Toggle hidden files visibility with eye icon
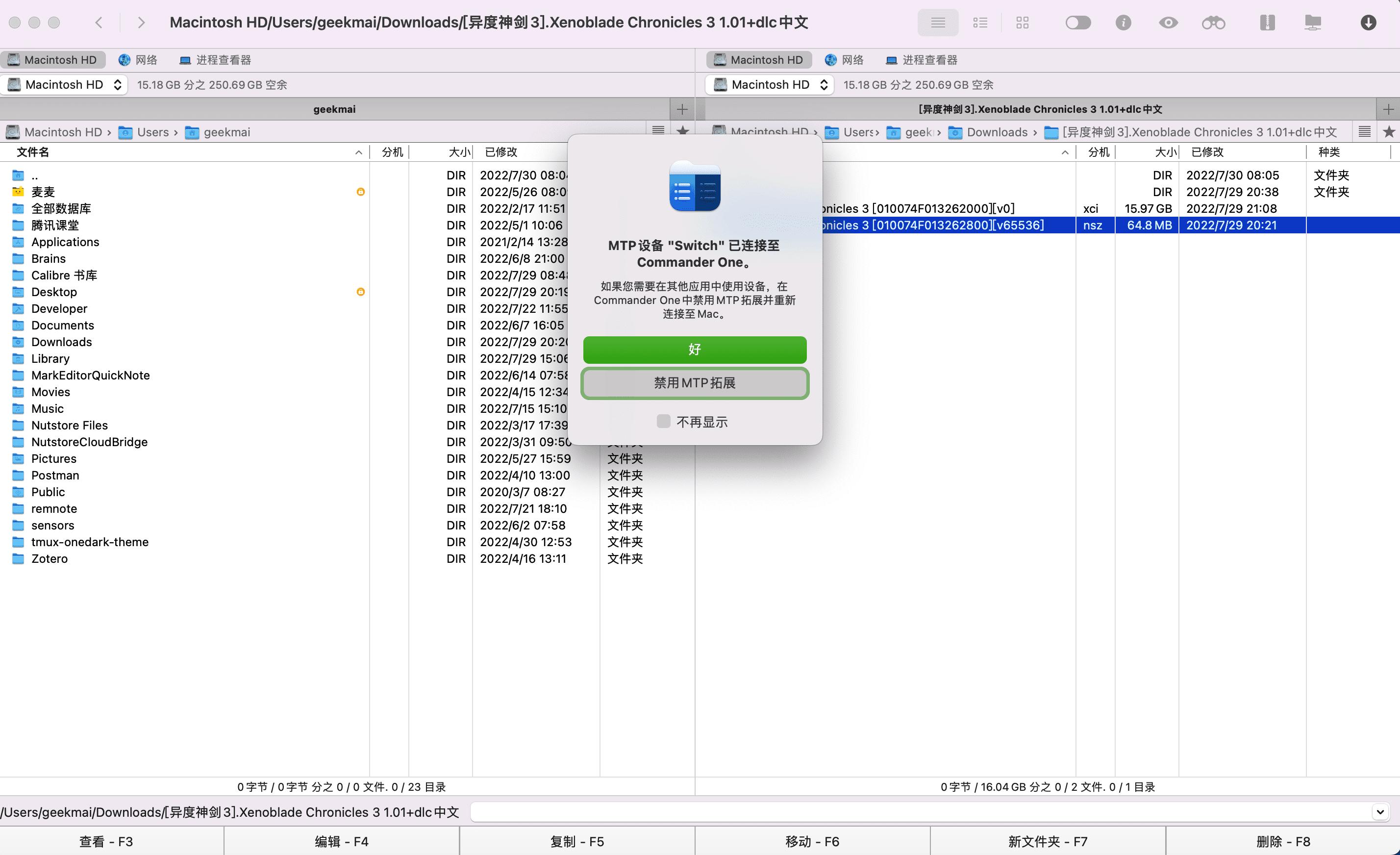The height and width of the screenshot is (855, 1400). [x=1168, y=23]
